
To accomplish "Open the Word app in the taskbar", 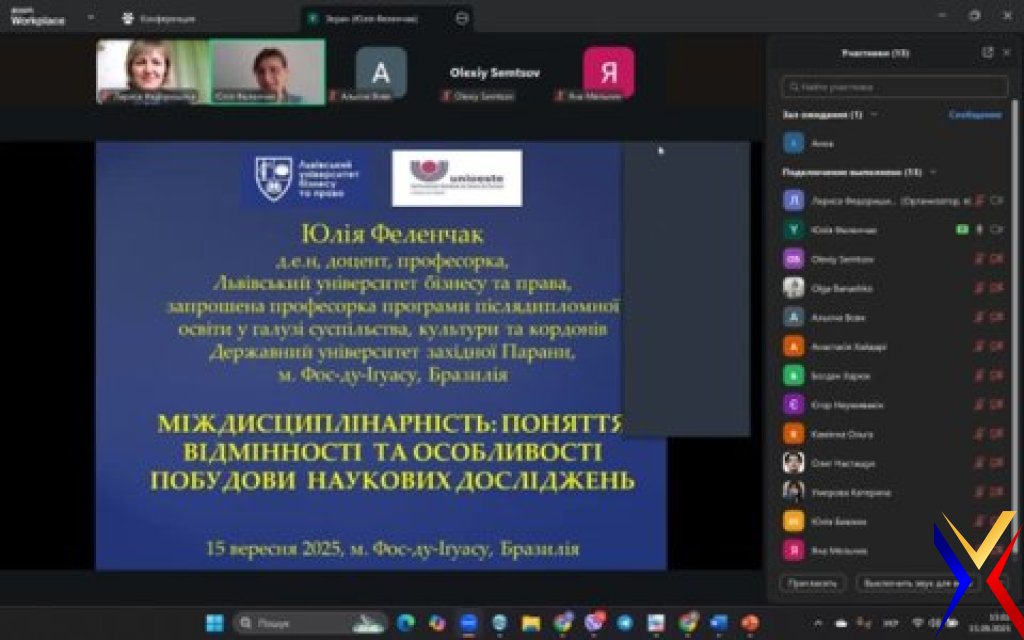I will [x=719, y=623].
